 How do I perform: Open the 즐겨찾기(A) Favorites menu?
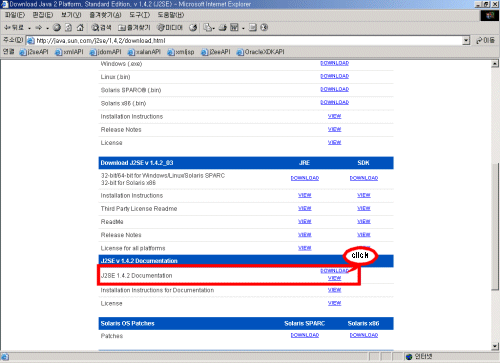coord(105,15)
